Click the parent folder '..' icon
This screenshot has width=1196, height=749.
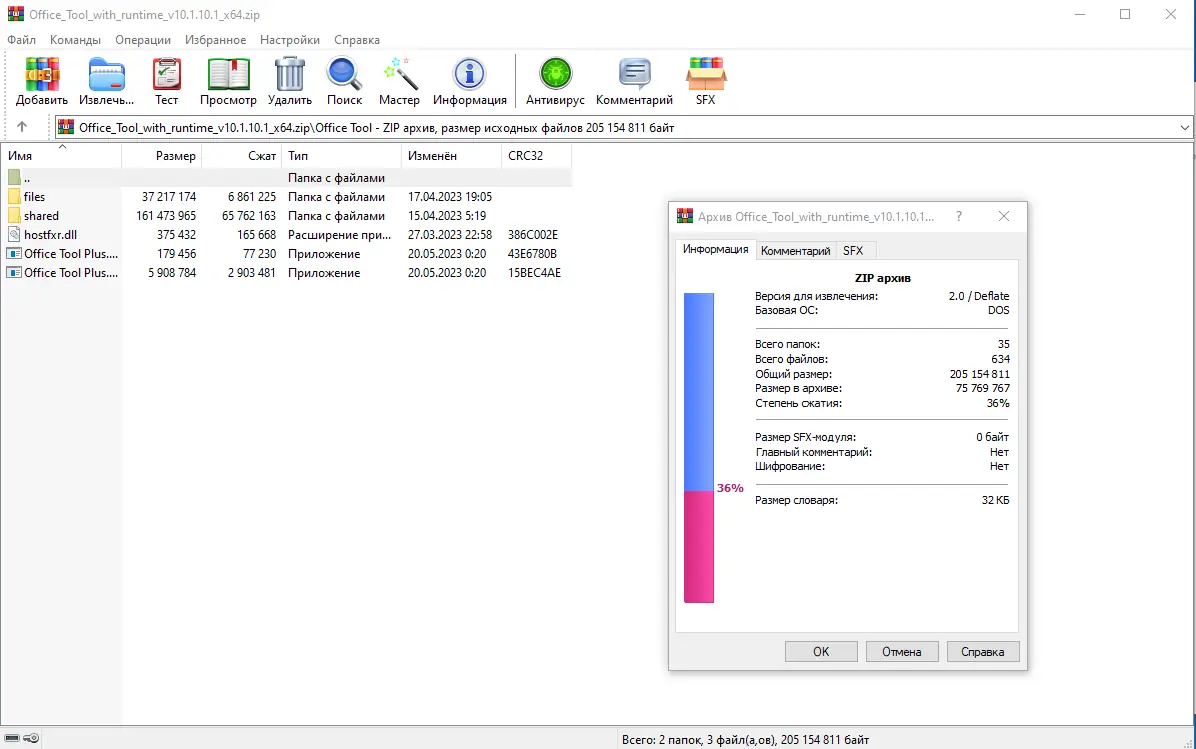pos(14,178)
